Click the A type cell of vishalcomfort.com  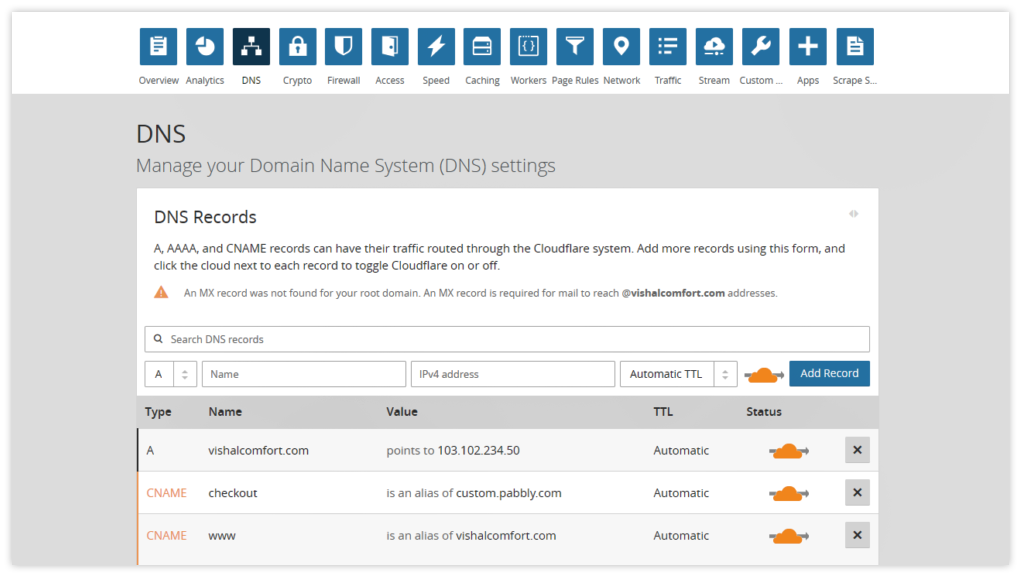[150, 450]
